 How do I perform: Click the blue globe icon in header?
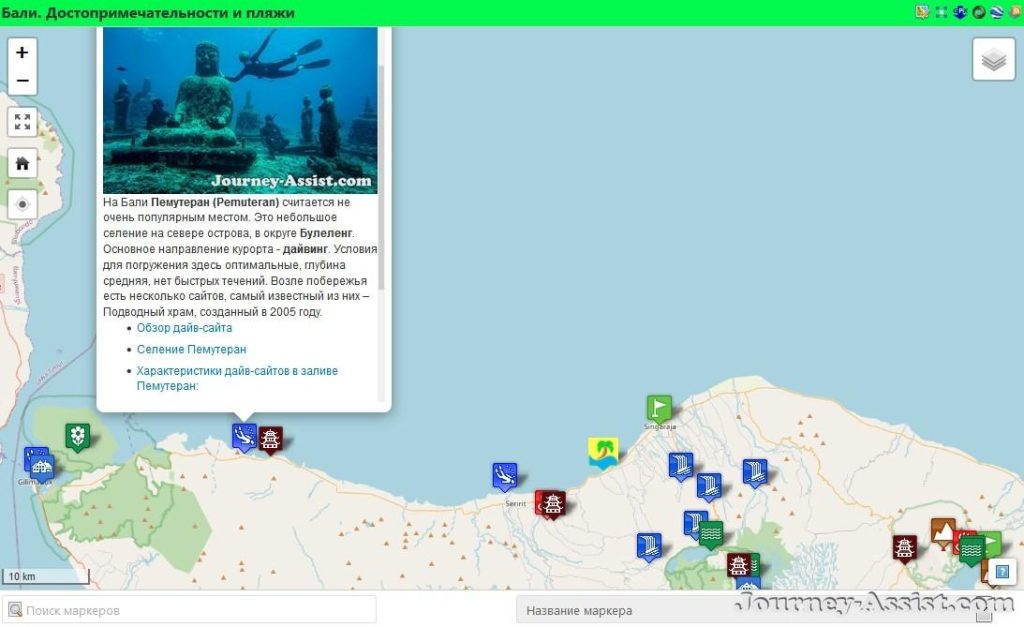tap(997, 12)
